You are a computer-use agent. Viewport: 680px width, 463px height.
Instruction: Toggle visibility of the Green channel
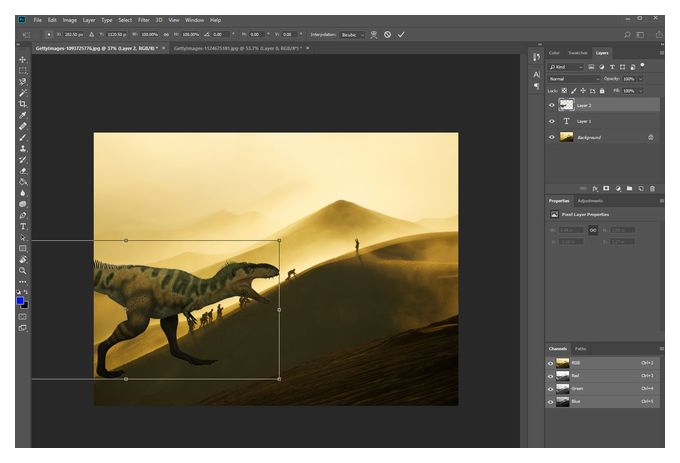pyautogui.click(x=551, y=389)
